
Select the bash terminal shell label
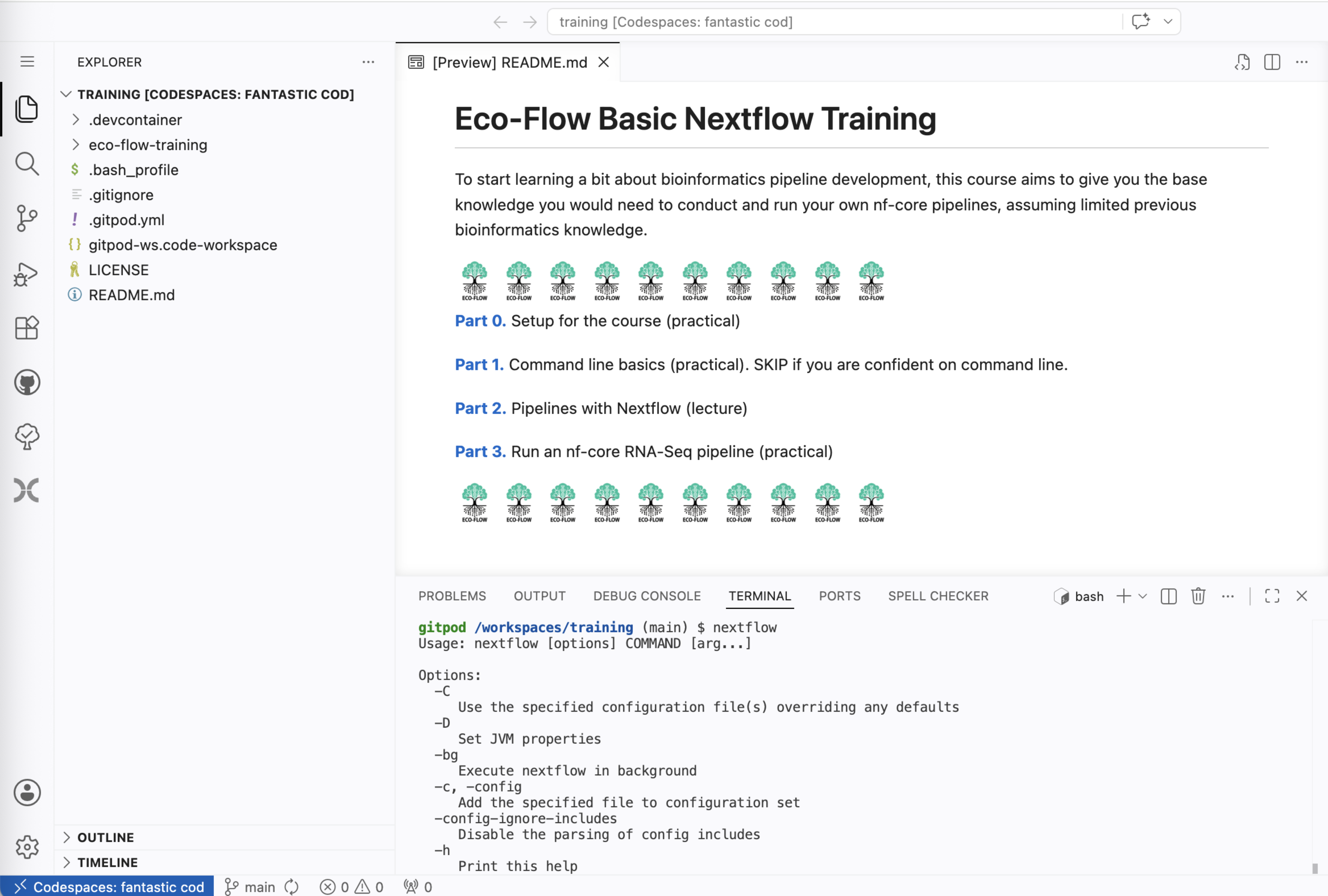tap(1079, 597)
